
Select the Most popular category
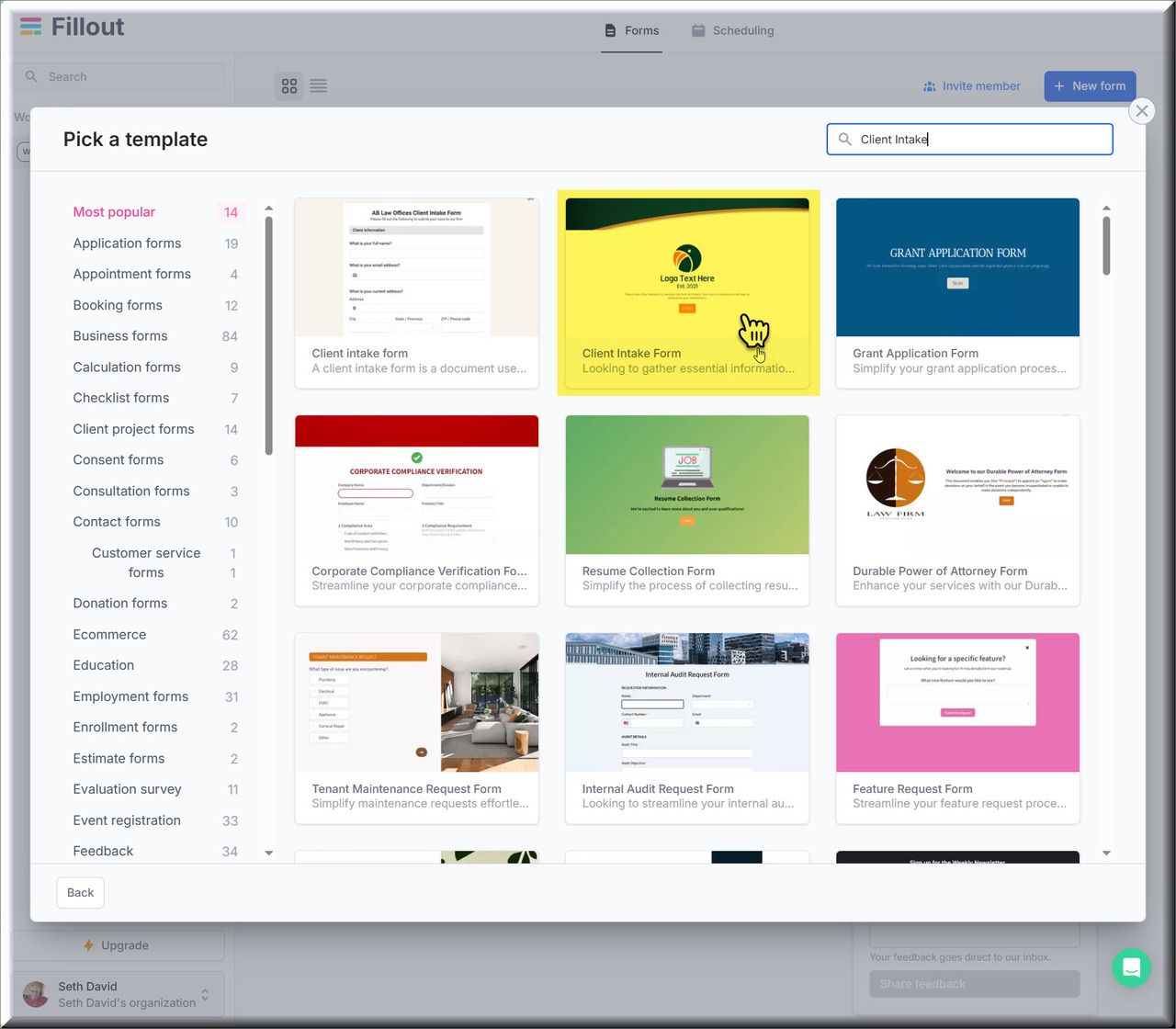154,212
